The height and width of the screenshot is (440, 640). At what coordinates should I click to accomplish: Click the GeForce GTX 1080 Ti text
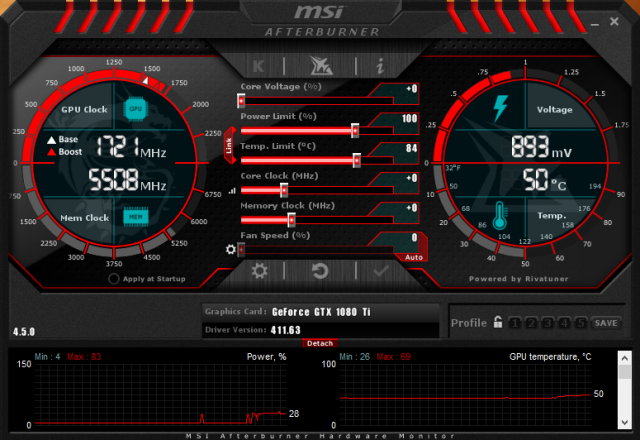tap(321, 312)
